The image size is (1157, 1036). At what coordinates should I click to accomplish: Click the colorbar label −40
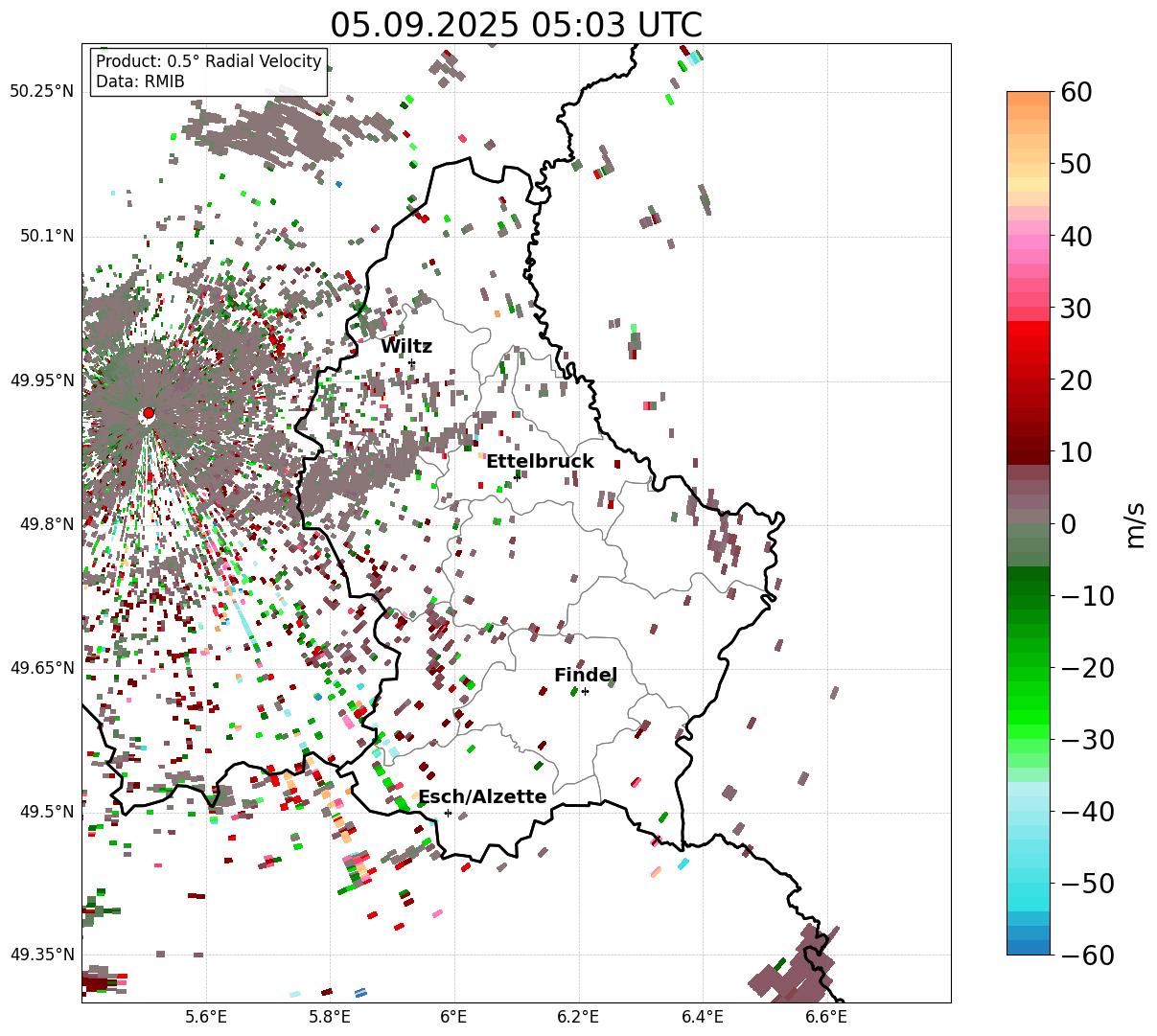pyautogui.click(x=1086, y=811)
